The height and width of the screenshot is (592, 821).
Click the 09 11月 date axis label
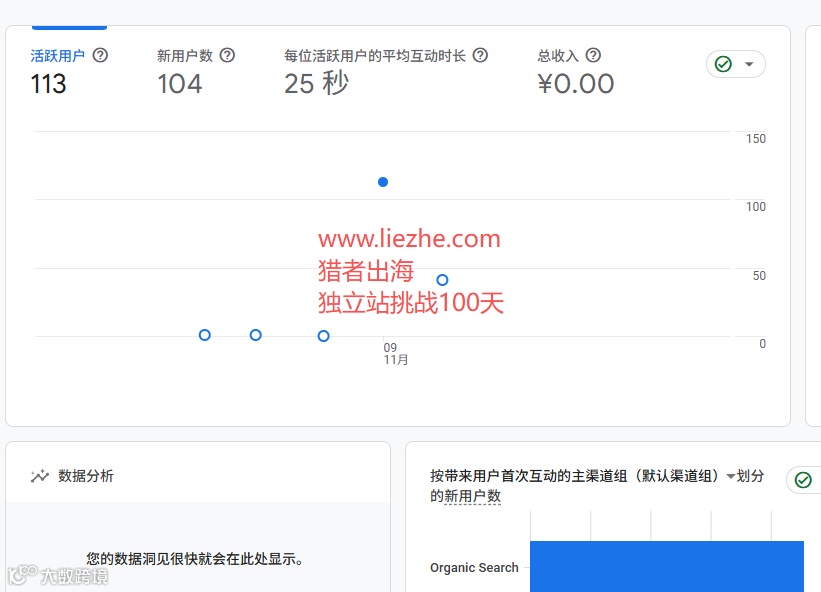point(395,354)
